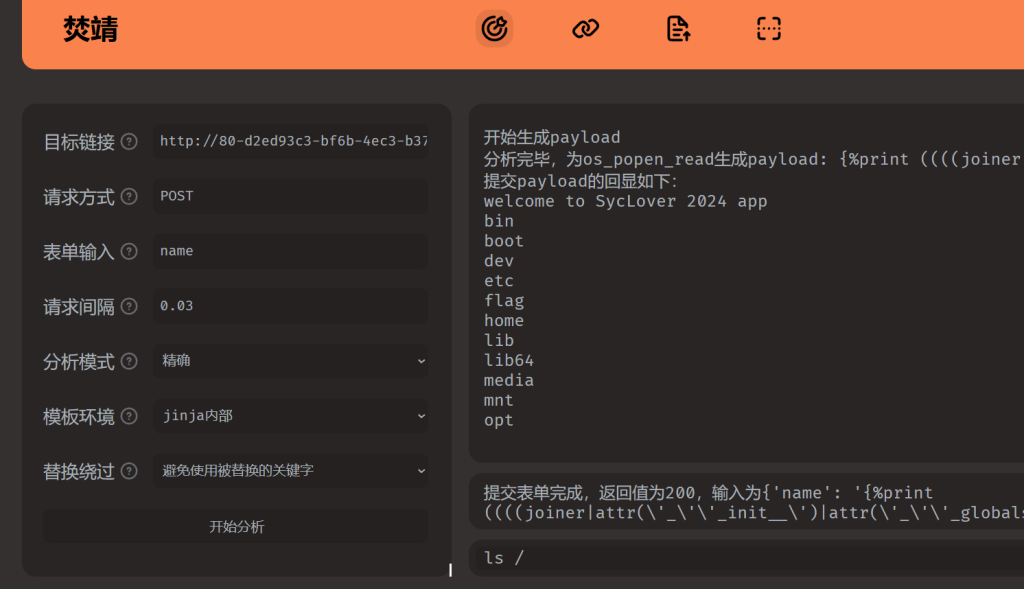Screen dimensions: 1024x589
Task: Show help icon beside 表单输入
Action: coord(129,251)
